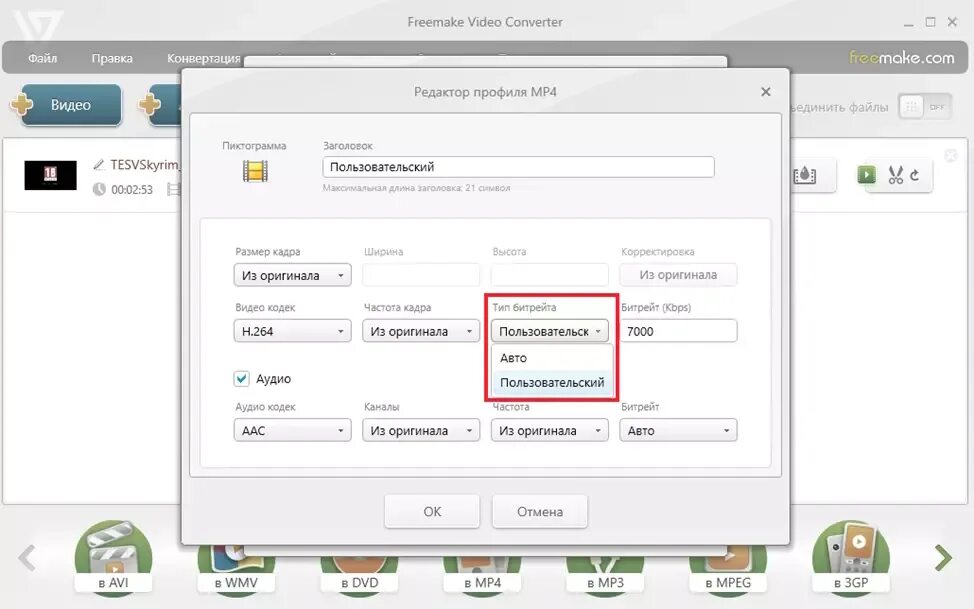Open the Конвертация menu
Viewport: 974px width, 609px height.
point(203,58)
